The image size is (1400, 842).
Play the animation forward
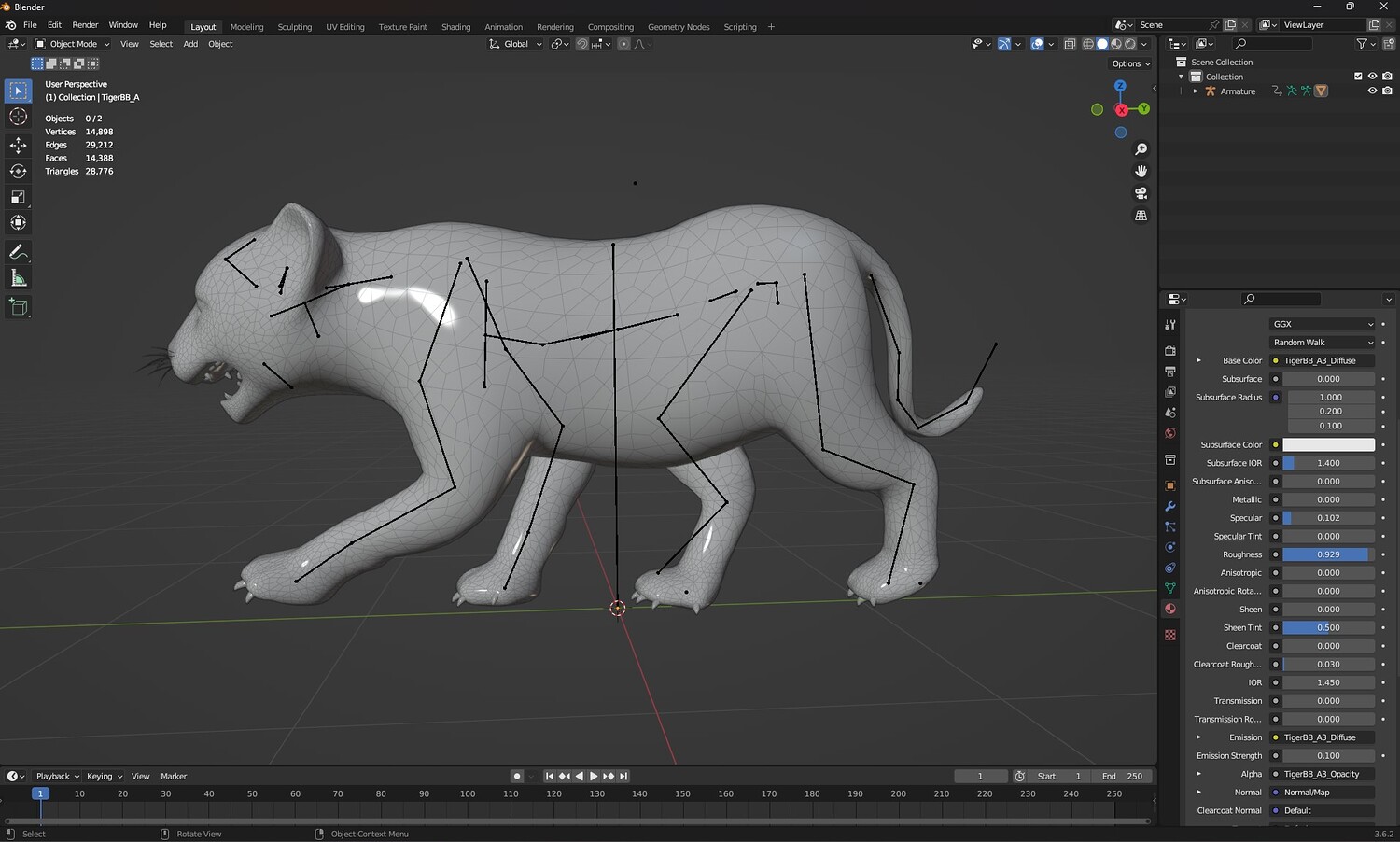click(x=594, y=776)
